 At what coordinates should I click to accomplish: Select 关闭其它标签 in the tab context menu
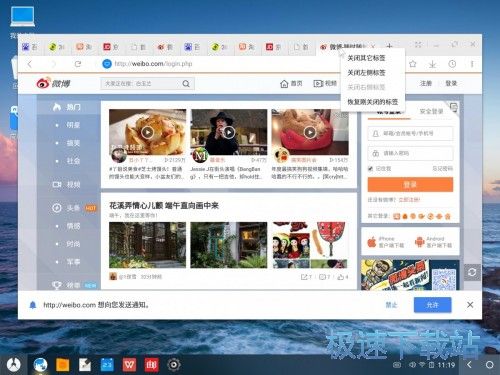point(366,58)
